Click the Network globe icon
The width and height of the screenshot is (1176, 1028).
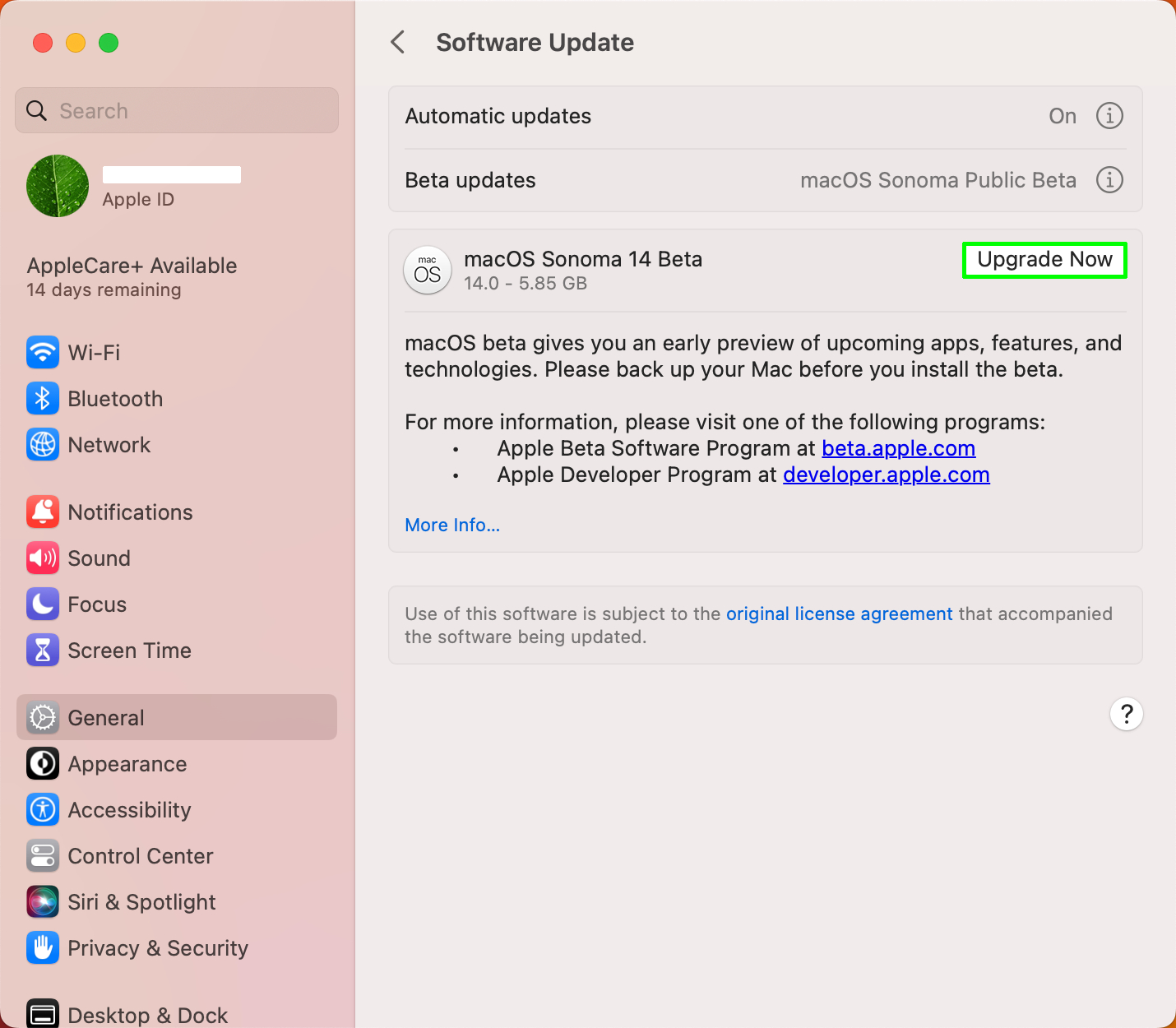tap(43, 445)
